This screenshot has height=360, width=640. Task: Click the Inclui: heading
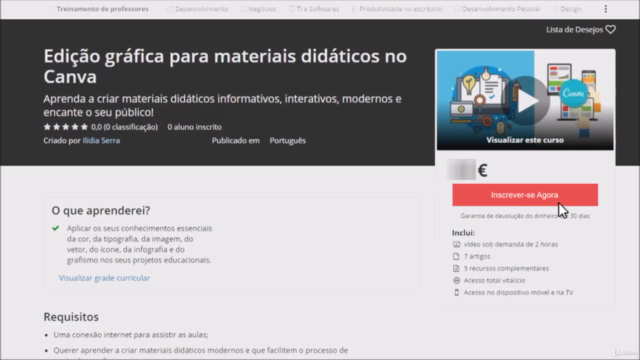click(463, 233)
